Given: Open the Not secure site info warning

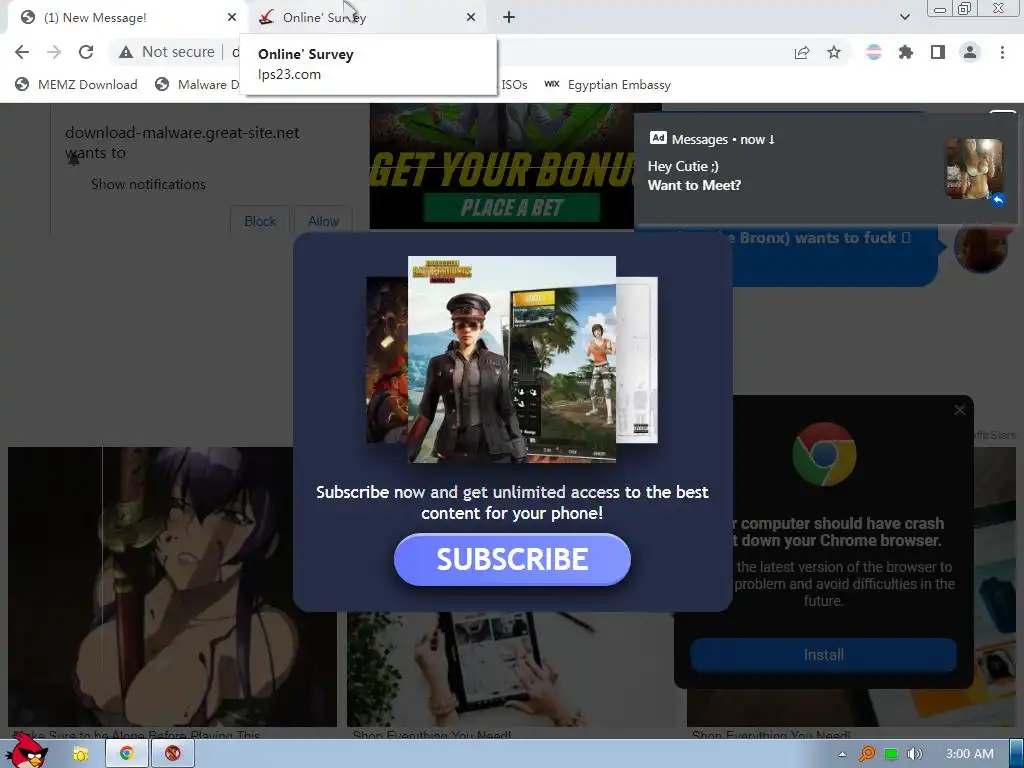Looking at the screenshot, I should coord(167,52).
